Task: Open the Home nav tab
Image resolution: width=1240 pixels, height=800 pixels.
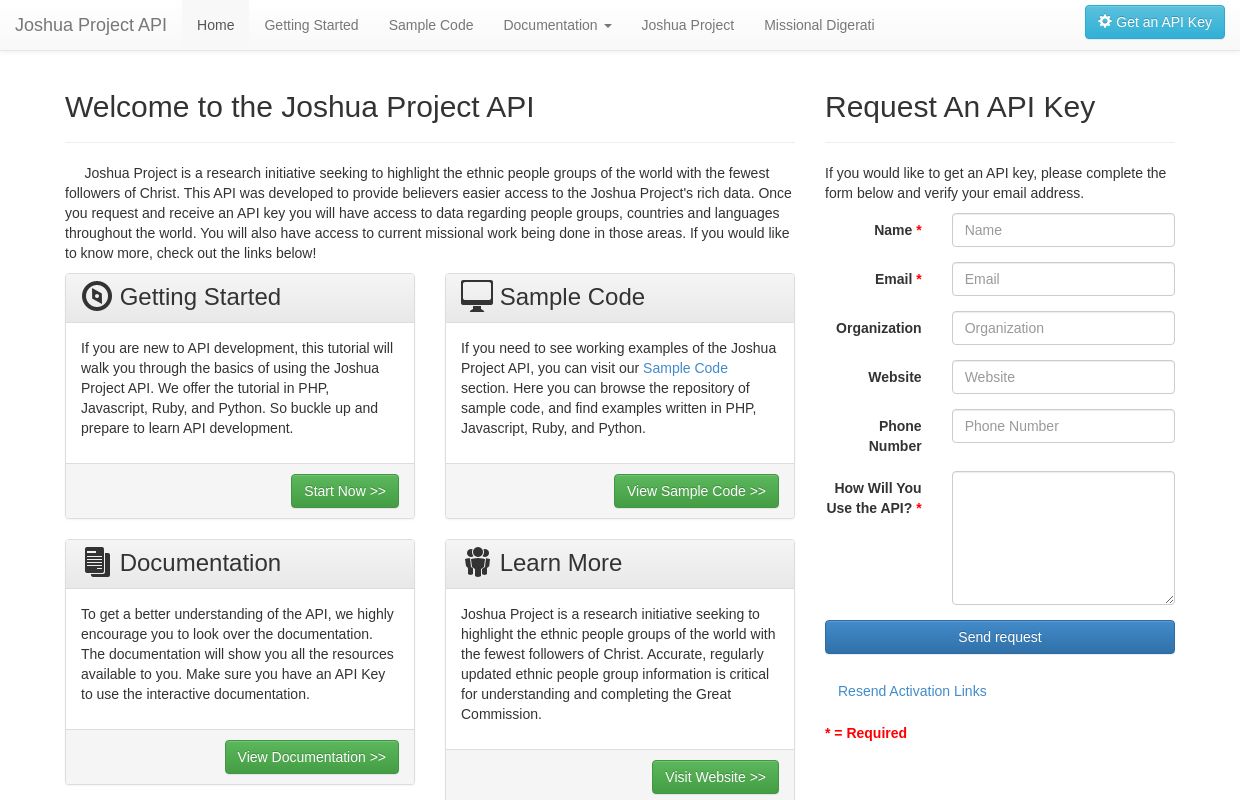Action: 216,25
